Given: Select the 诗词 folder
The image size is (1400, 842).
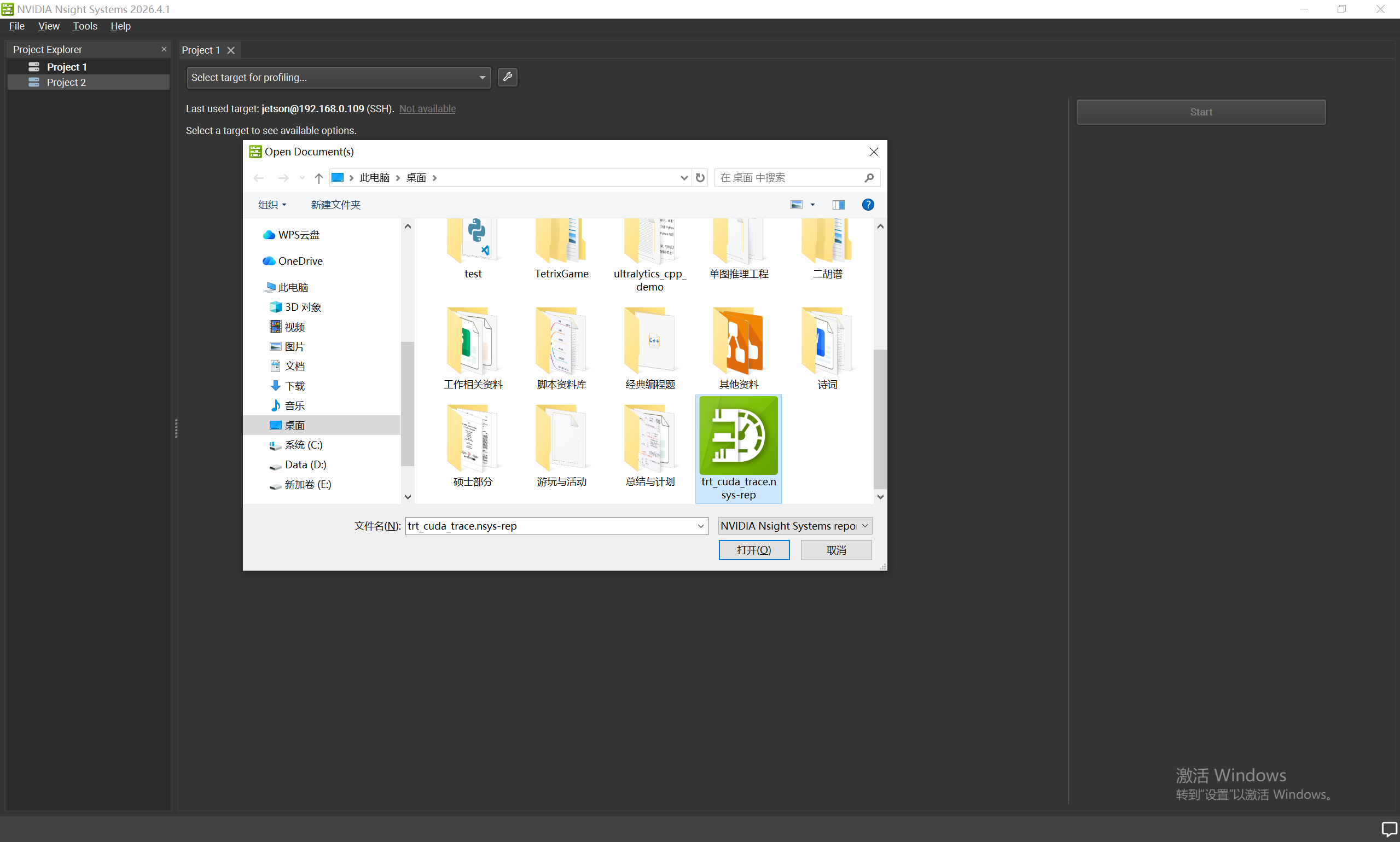Looking at the screenshot, I should (827, 349).
